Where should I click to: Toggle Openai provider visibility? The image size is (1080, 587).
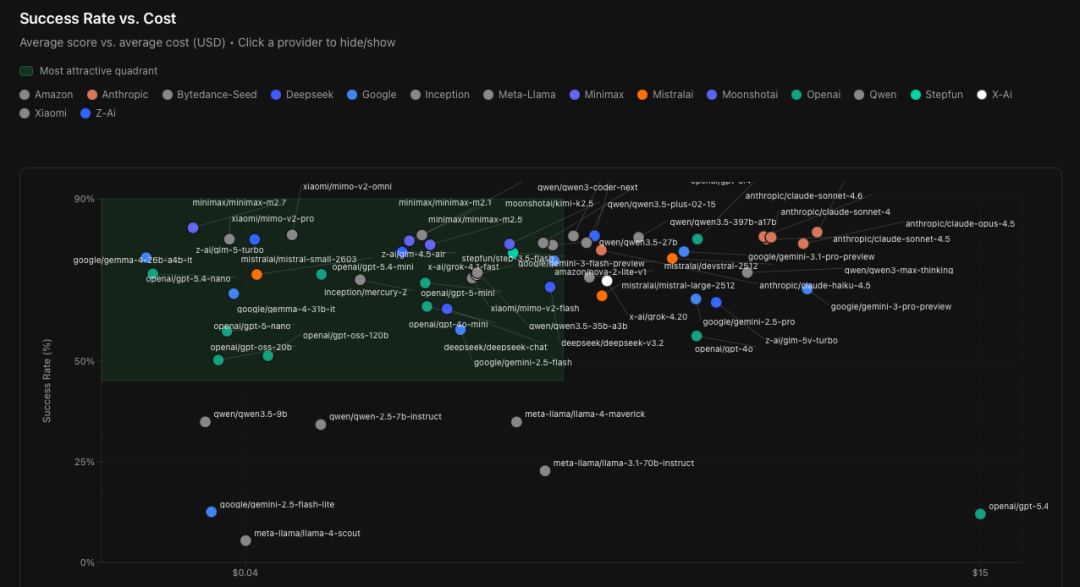[x=816, y=94]
